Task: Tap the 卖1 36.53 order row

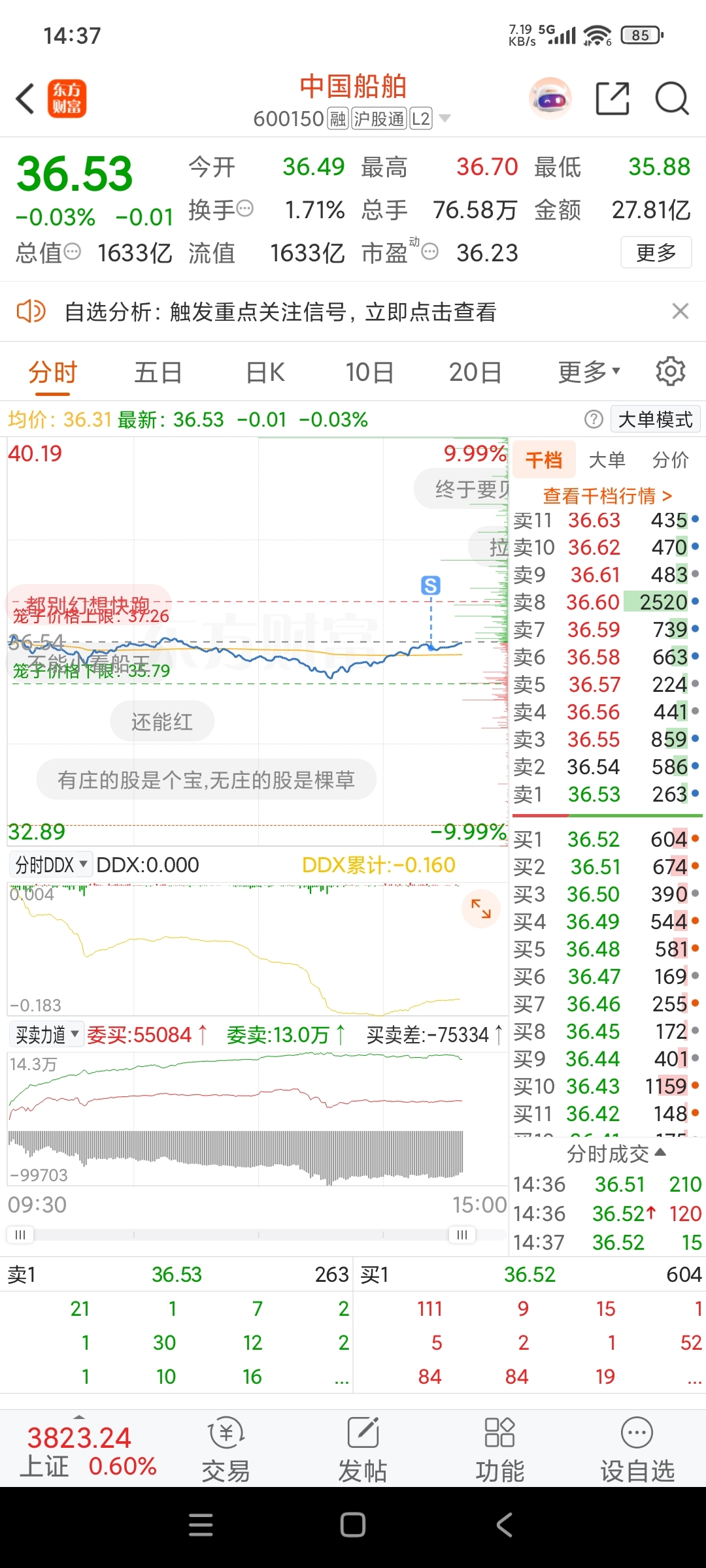Action: [x=607, y=794]
